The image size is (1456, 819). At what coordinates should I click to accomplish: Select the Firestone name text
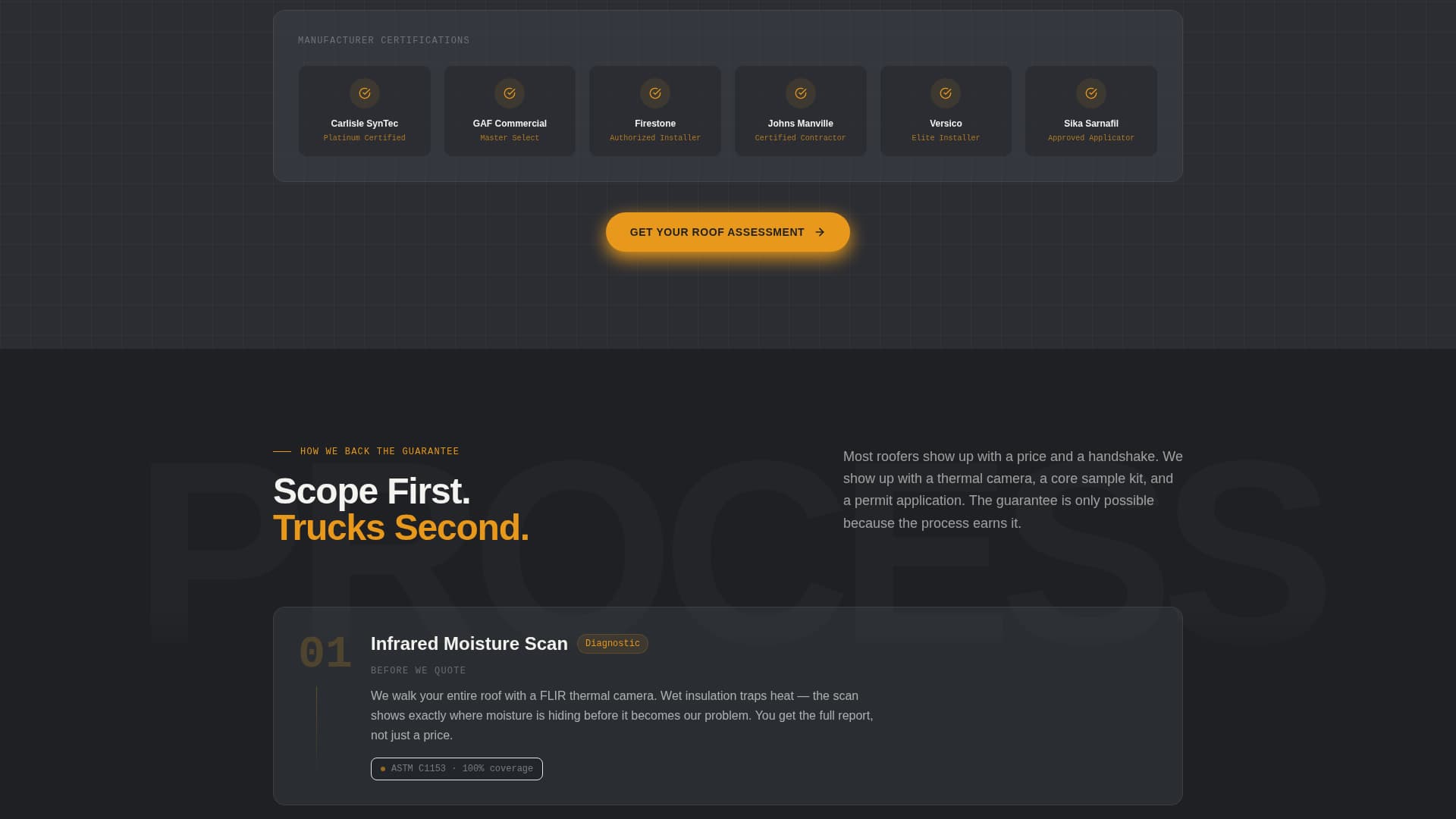click(x=655, y=124)
